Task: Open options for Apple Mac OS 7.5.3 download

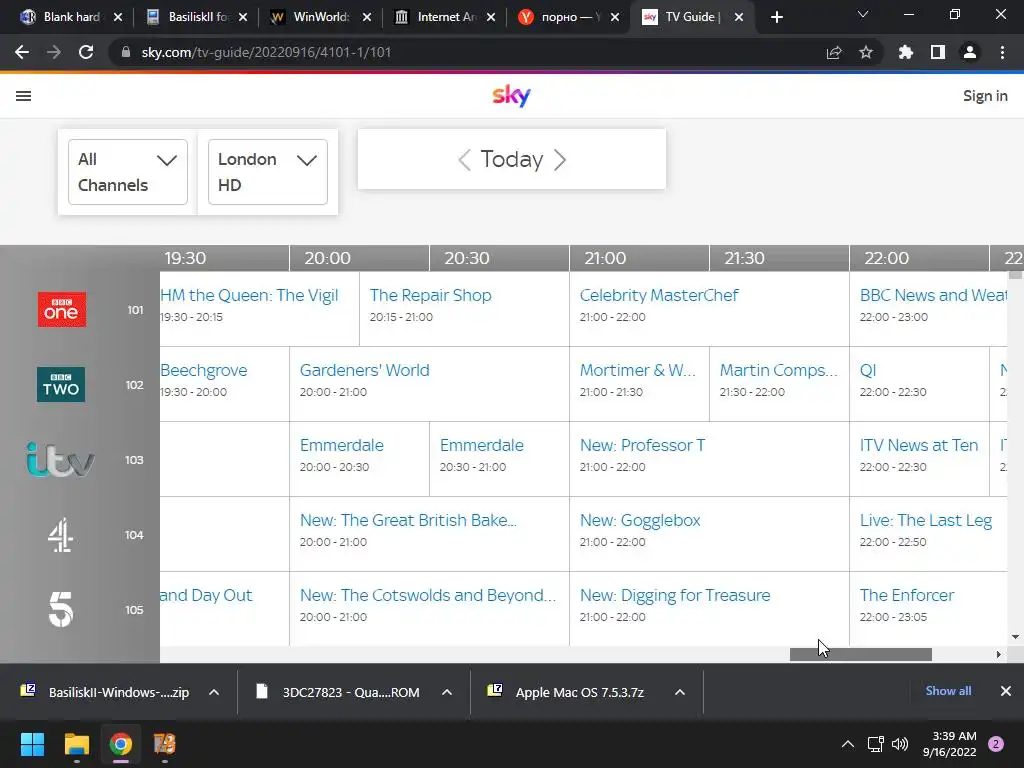Action: 680,692
